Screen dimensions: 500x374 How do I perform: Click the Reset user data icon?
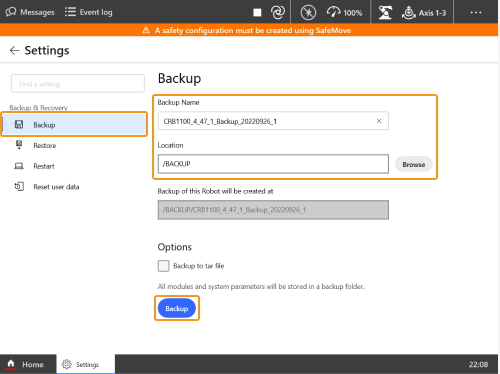(x=19, y=186)
